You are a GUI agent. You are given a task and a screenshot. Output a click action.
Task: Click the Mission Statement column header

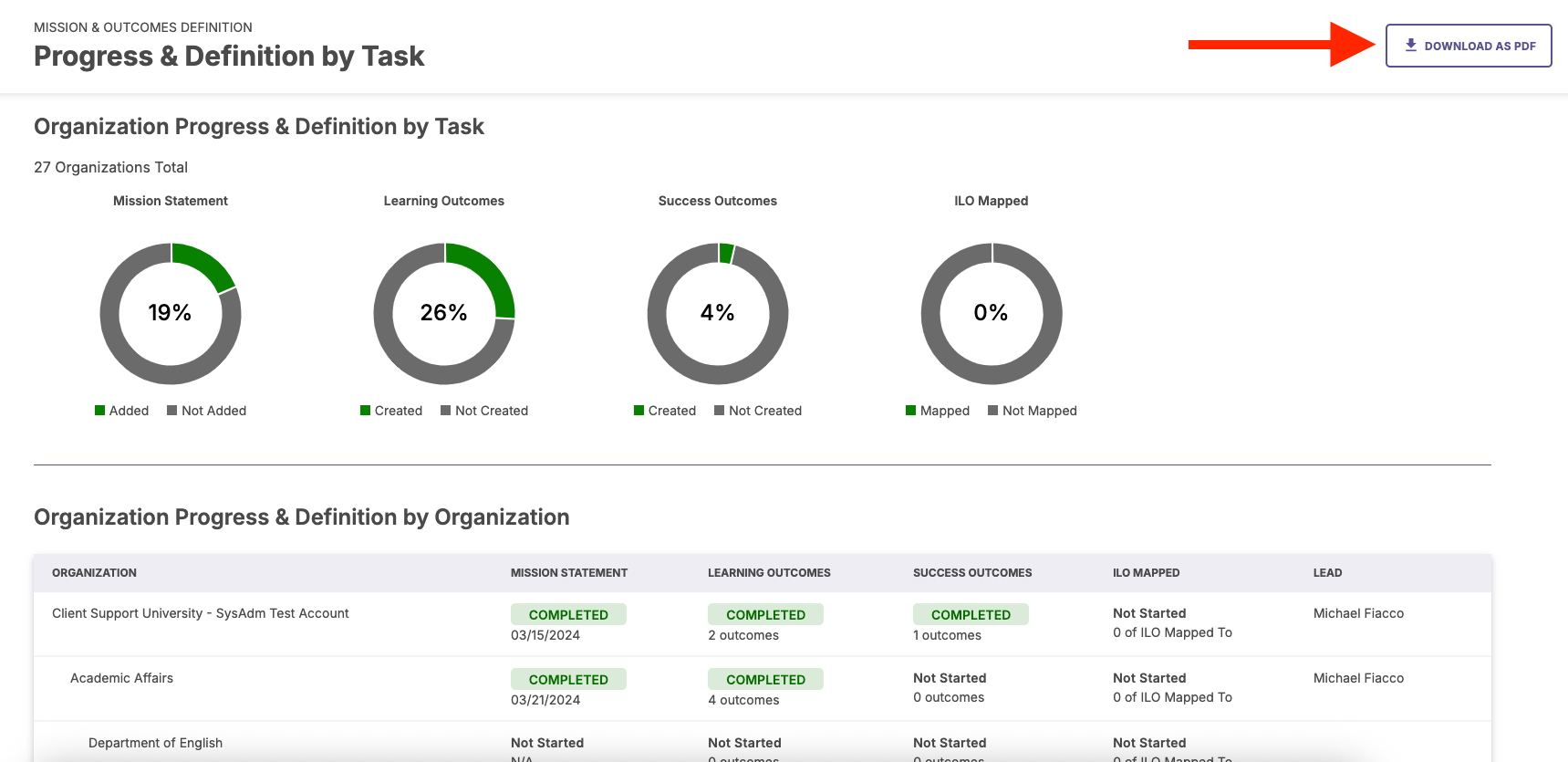[569, 573]
